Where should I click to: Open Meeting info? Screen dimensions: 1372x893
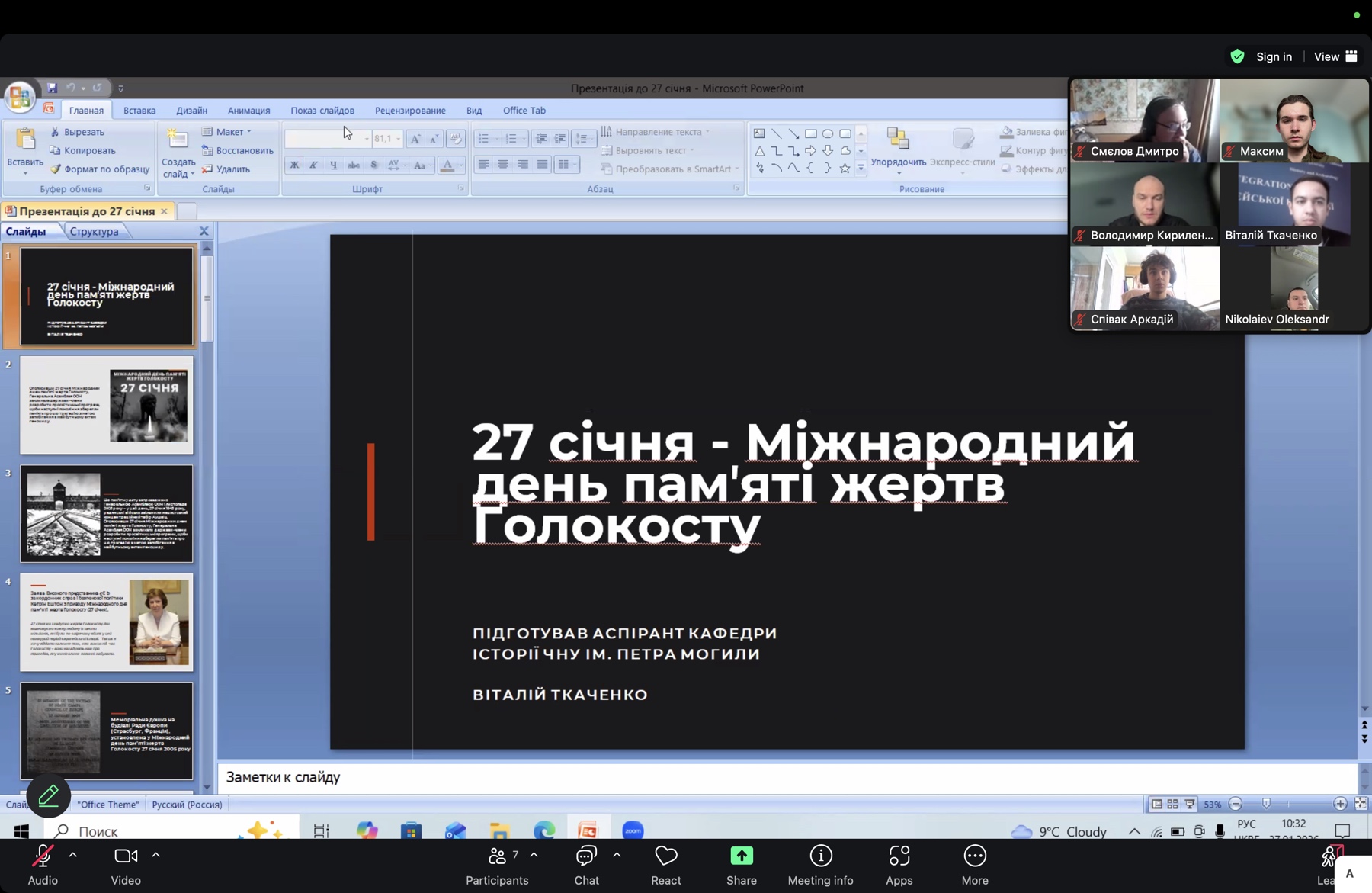point(820,857)
